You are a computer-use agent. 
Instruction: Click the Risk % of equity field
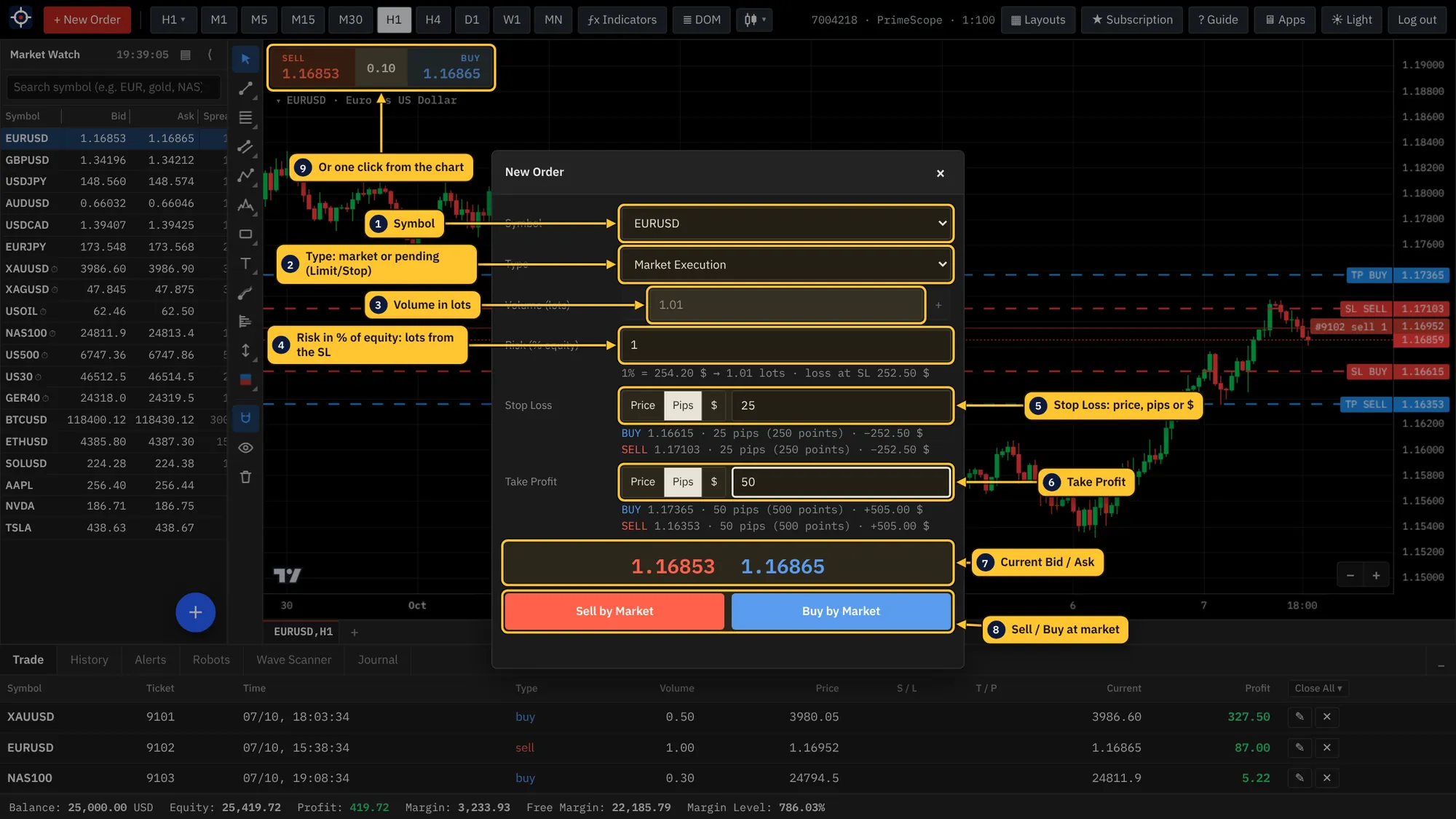pyautogui.click(x=786, y=345)
